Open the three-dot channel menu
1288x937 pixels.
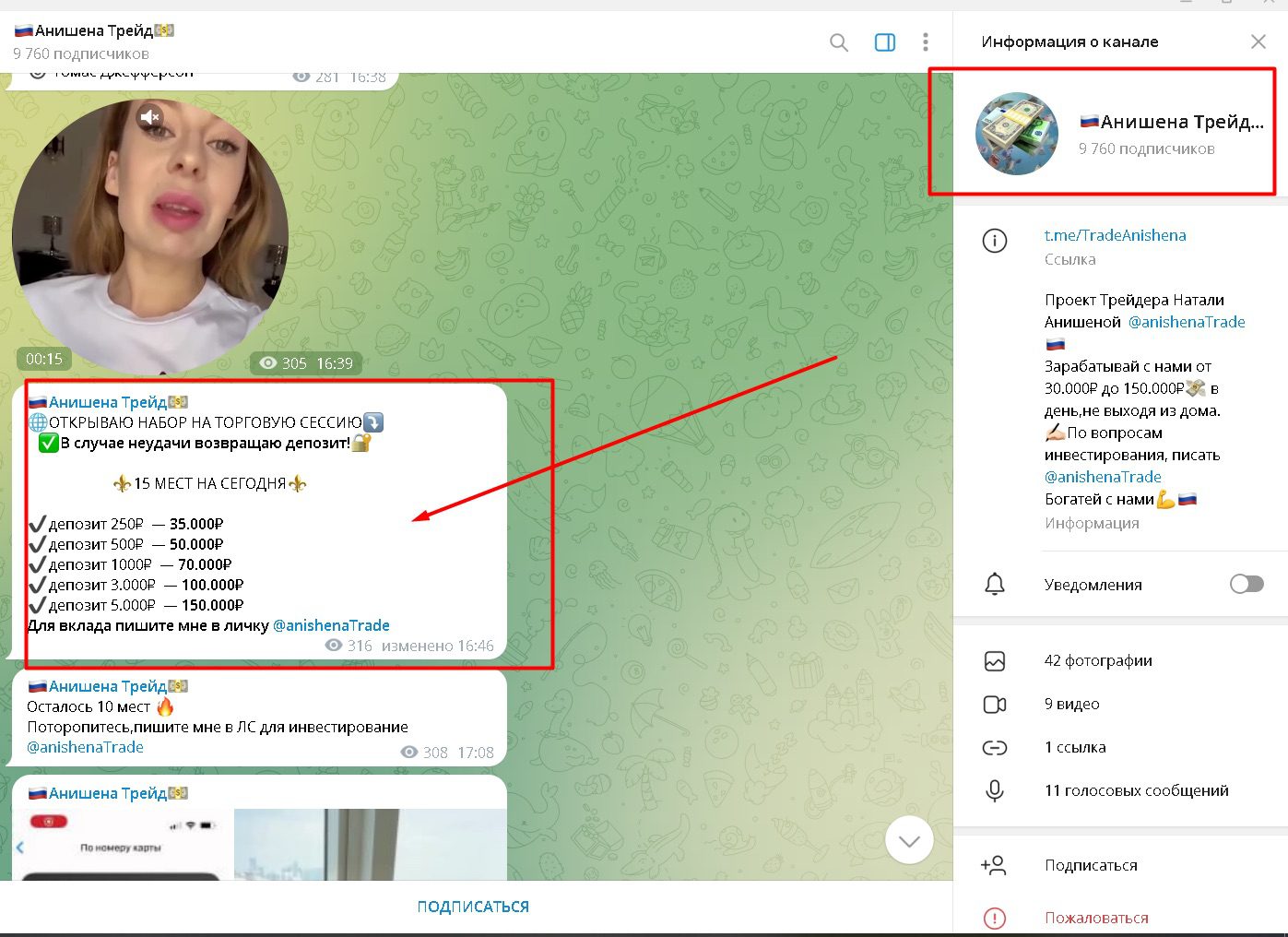[x=925, y=42]
